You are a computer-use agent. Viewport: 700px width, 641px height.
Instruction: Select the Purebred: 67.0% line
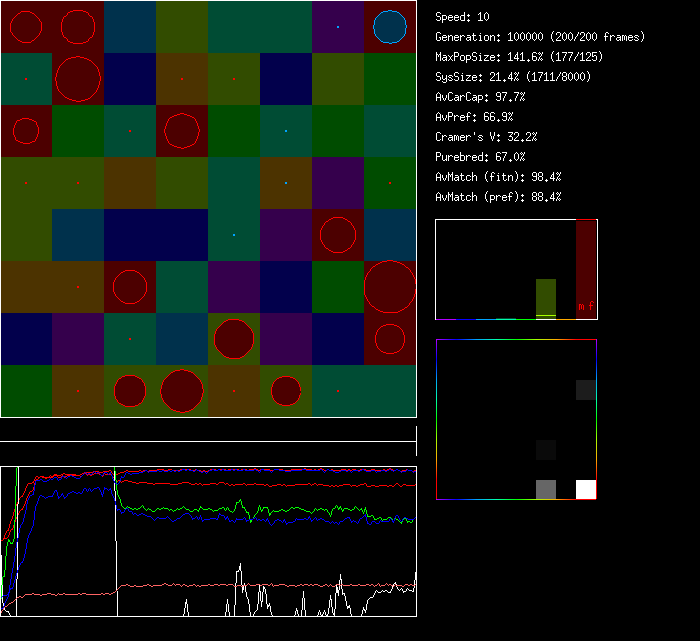pos(480,157)
